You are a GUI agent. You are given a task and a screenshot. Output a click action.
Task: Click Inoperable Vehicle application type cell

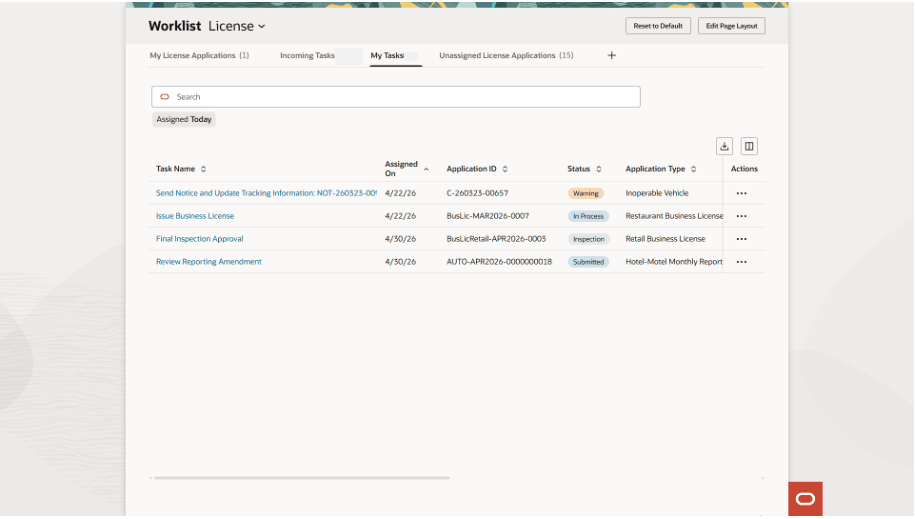[657, 193]
